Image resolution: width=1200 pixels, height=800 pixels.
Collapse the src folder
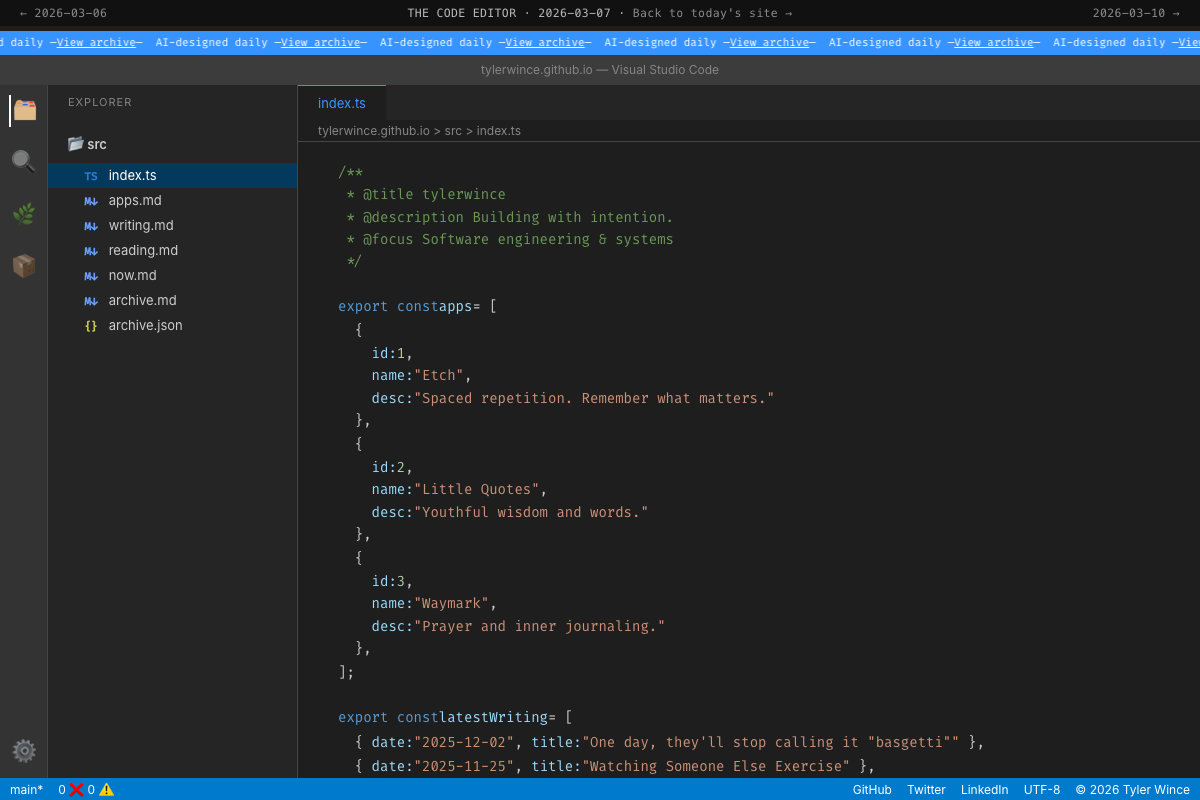coord(87,144)
